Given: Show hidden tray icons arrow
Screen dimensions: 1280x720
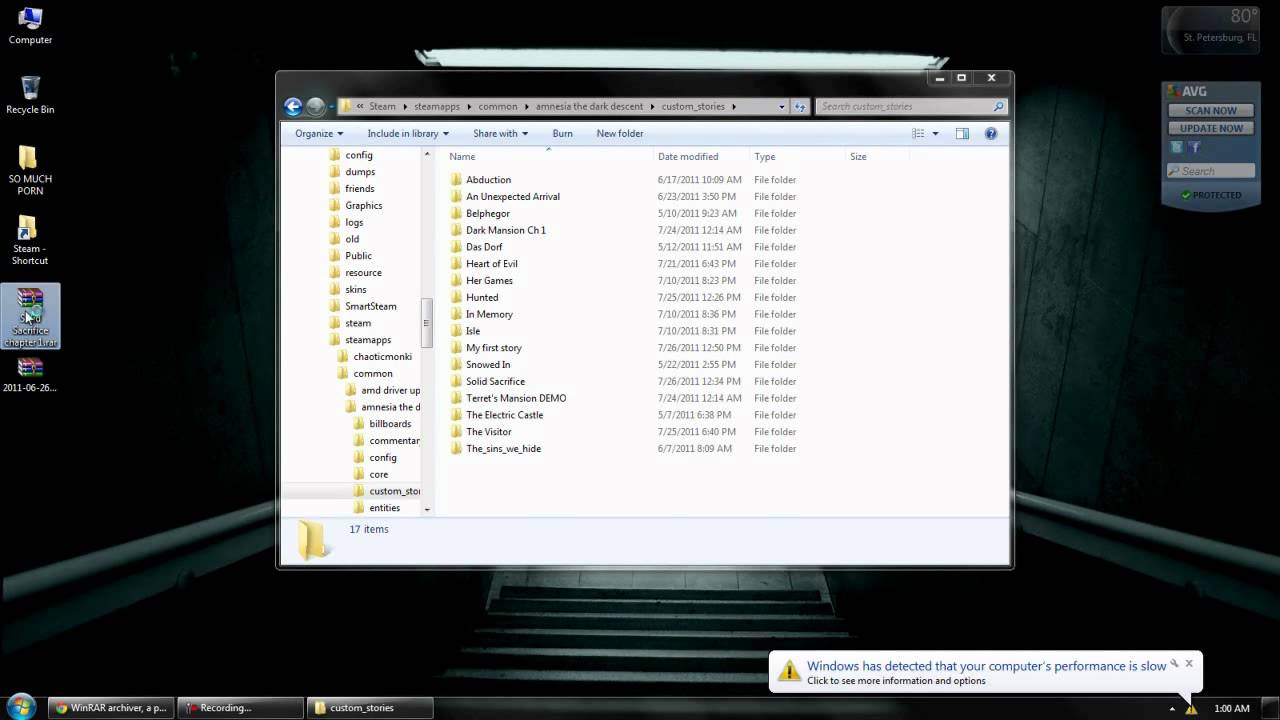Looking at the screenshot, I should click(x=1172, y=709).
